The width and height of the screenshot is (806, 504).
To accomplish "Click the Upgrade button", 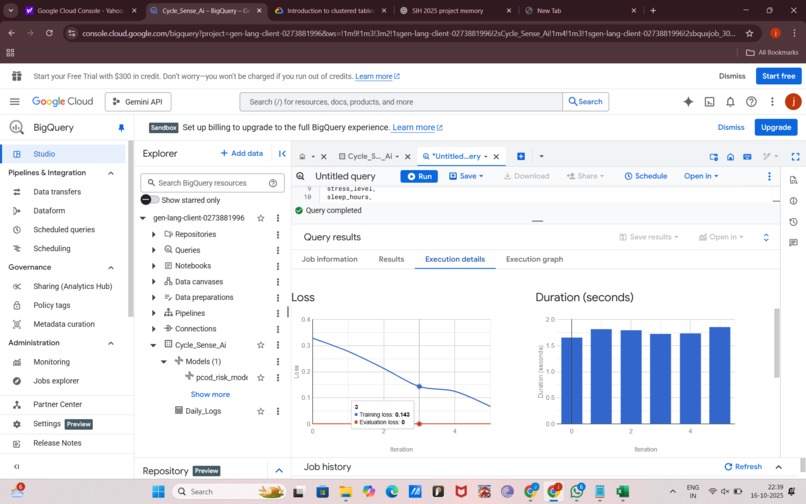I will [x=776, y=128].
